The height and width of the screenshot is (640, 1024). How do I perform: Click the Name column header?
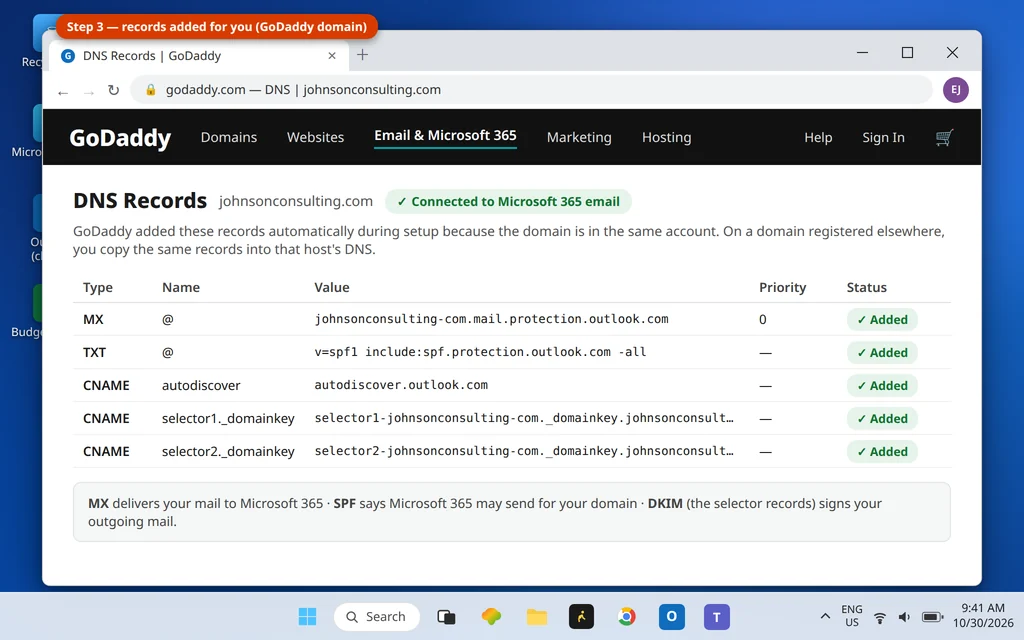coord(181,287)
